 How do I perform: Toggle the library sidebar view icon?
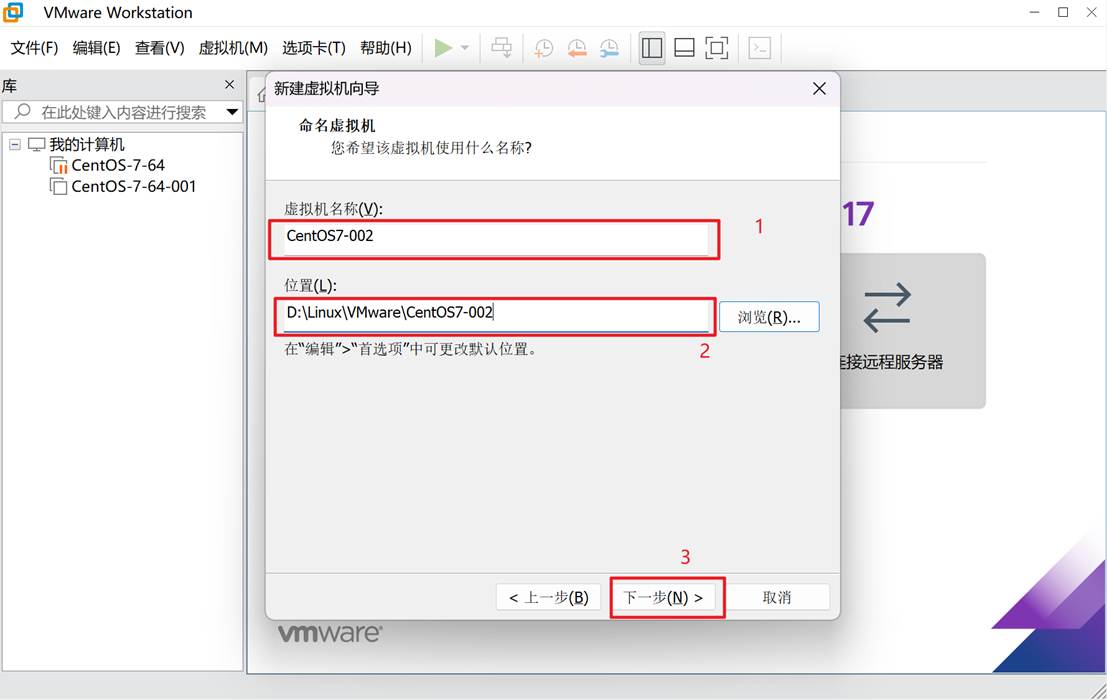(x=652, y=48)
